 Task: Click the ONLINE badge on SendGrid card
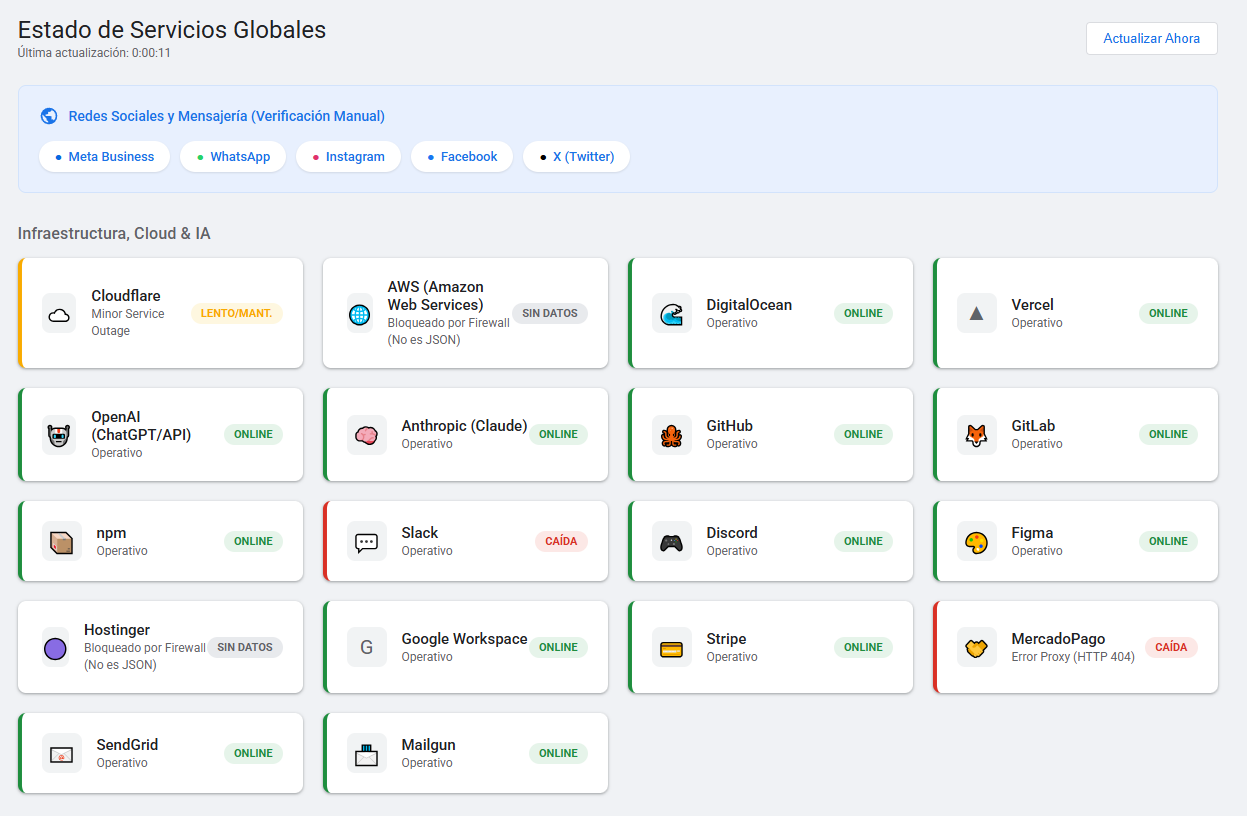point(253,754)
